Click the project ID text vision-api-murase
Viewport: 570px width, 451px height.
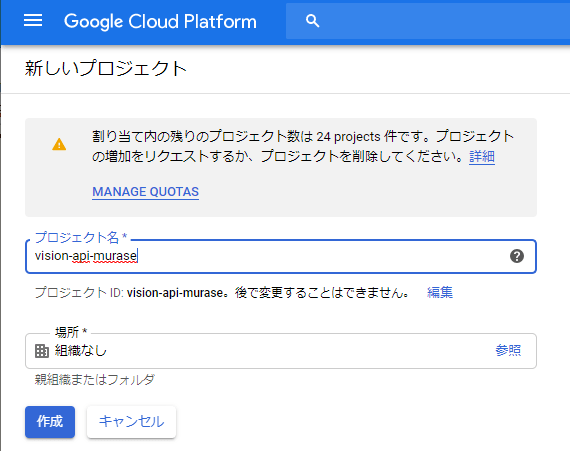[175, 293]
